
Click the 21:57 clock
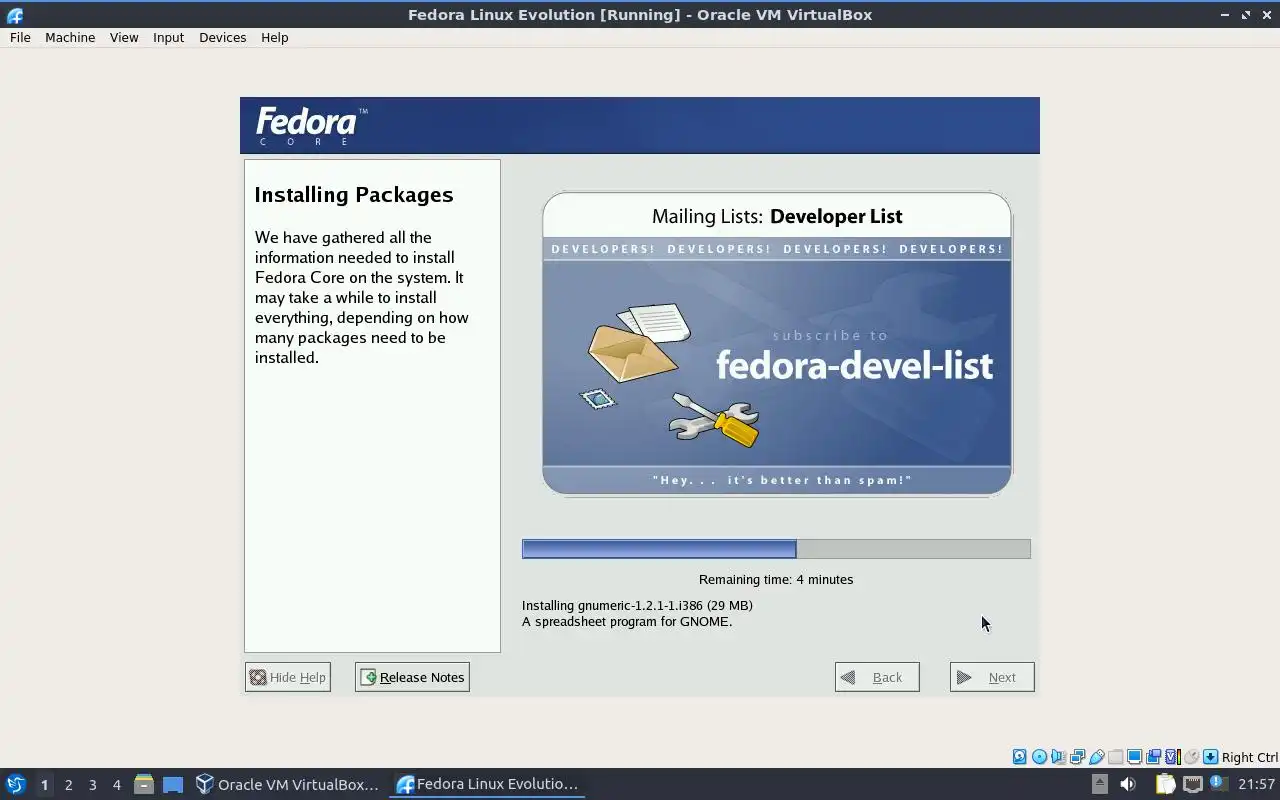pos(1257,784)
